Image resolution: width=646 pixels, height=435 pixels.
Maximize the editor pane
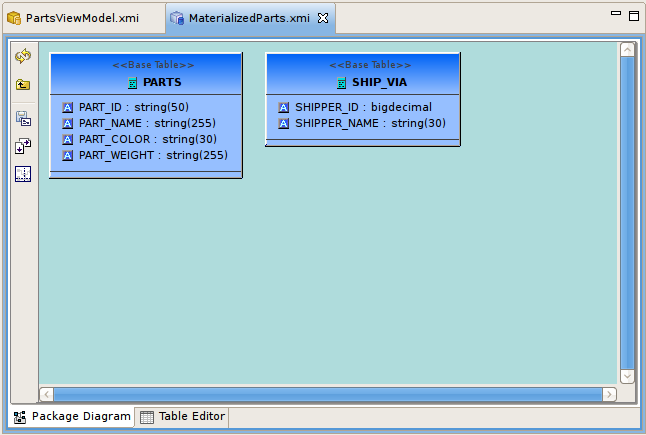pyautogui.click(x=633, y=16)
